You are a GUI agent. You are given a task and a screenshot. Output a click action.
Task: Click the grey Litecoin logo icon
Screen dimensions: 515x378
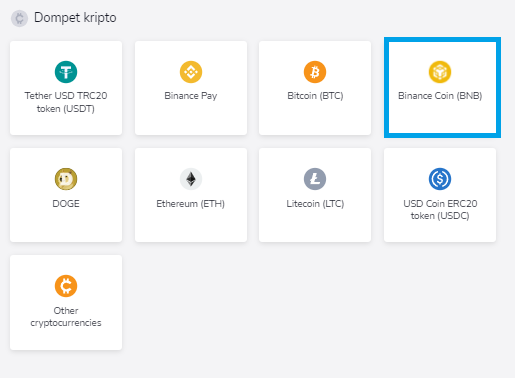tap(315, 179)
